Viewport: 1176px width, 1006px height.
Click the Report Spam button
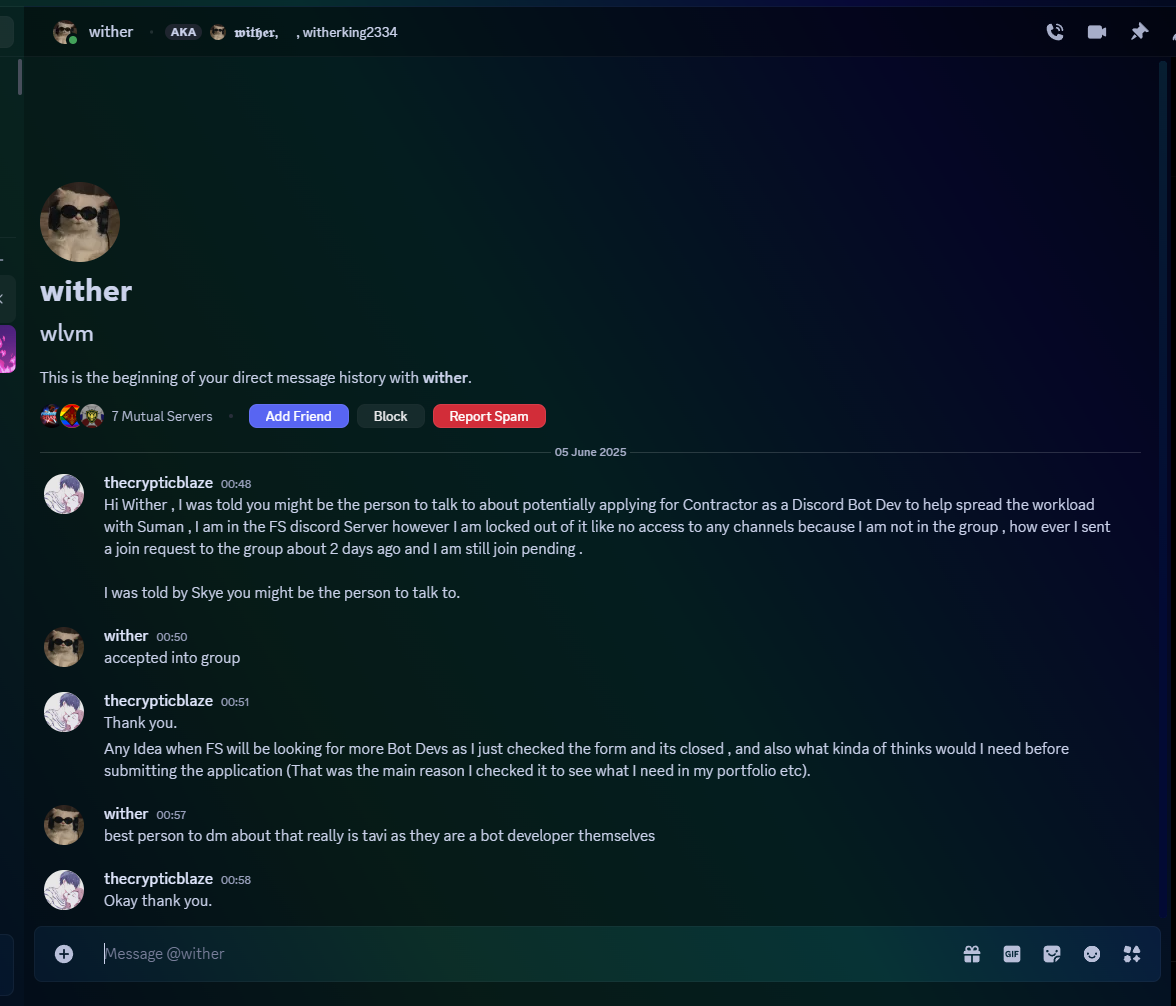489,416
